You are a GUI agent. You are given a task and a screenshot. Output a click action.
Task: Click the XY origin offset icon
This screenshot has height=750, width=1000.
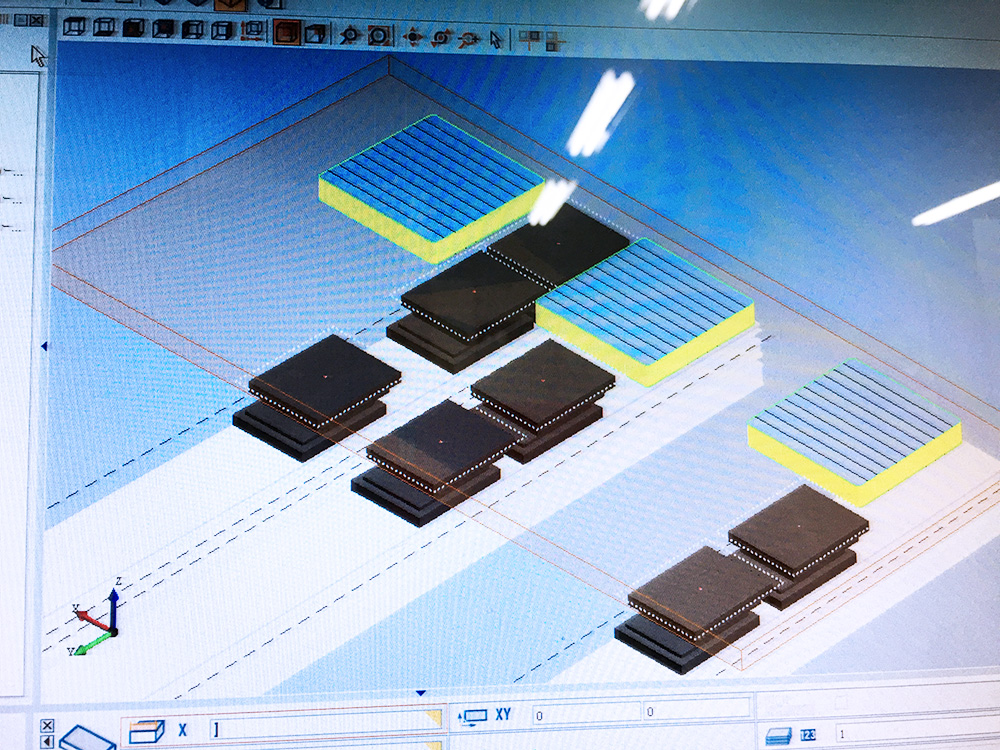pos(473,717)
